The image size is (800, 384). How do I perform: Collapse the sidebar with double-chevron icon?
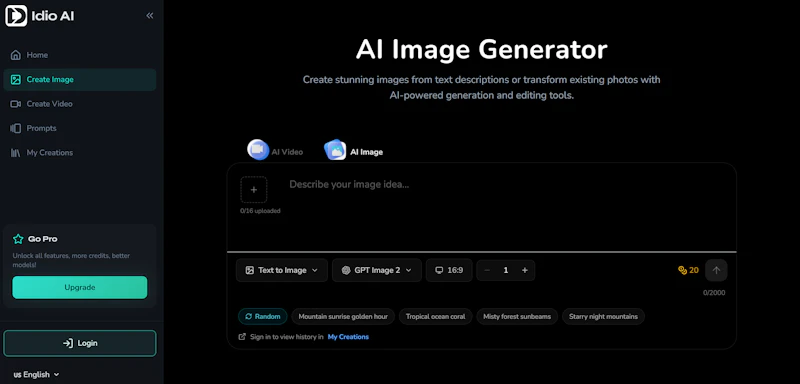(x=149, y=16)
